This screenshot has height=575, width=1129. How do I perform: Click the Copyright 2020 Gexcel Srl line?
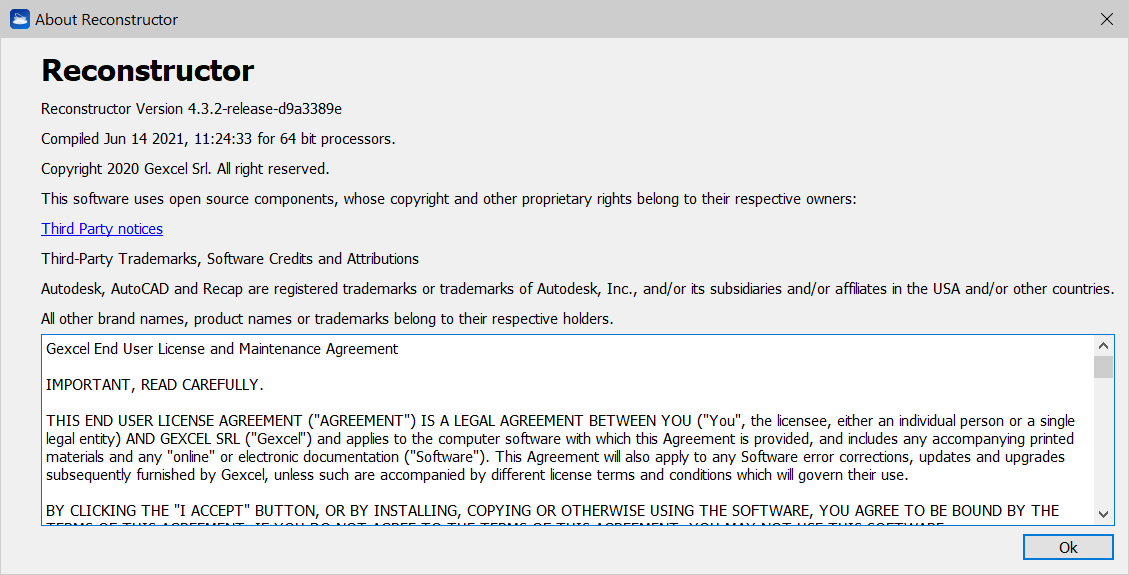[185, 169]
